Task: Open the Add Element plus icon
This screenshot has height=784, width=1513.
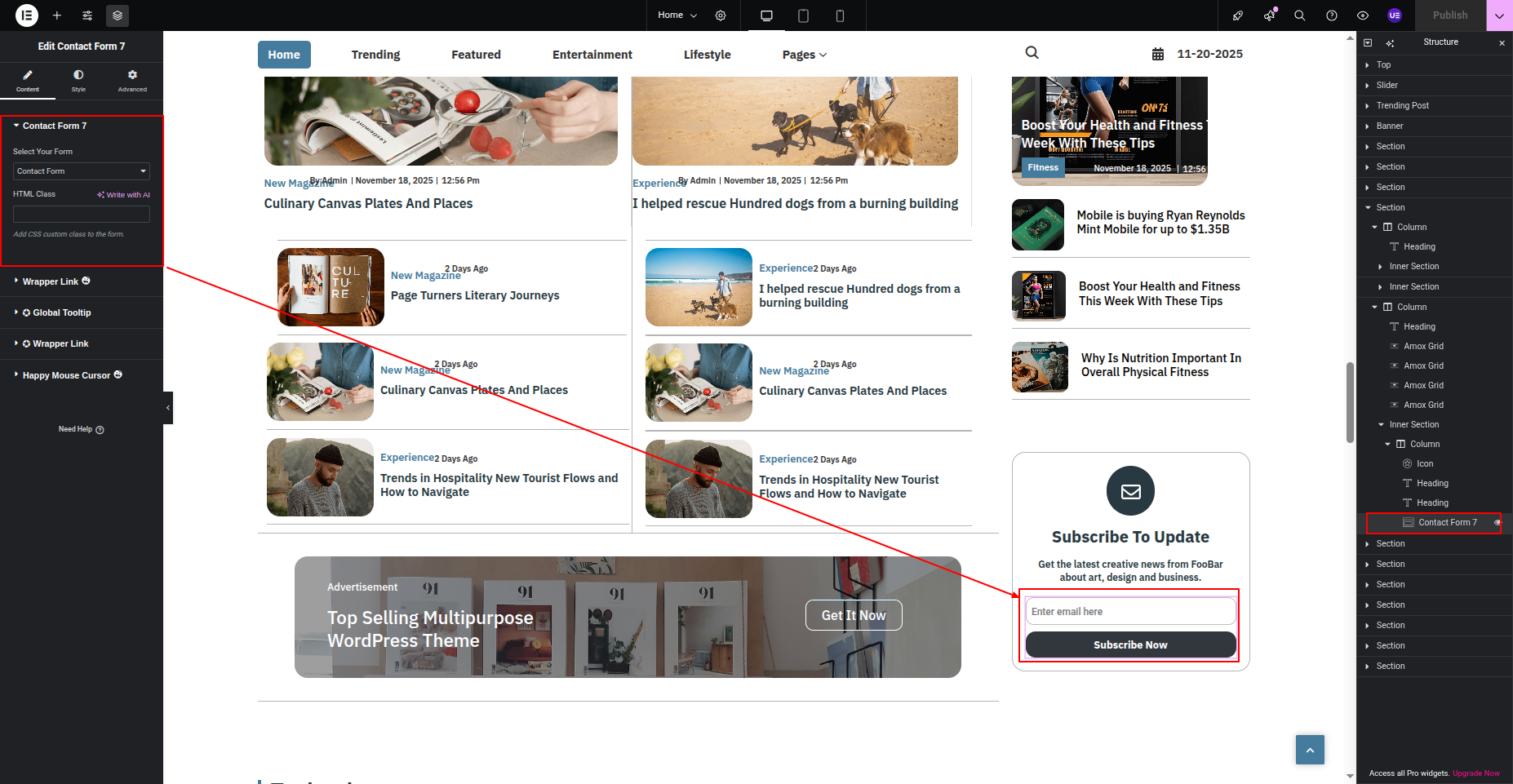Action: (x=57, y=16)
